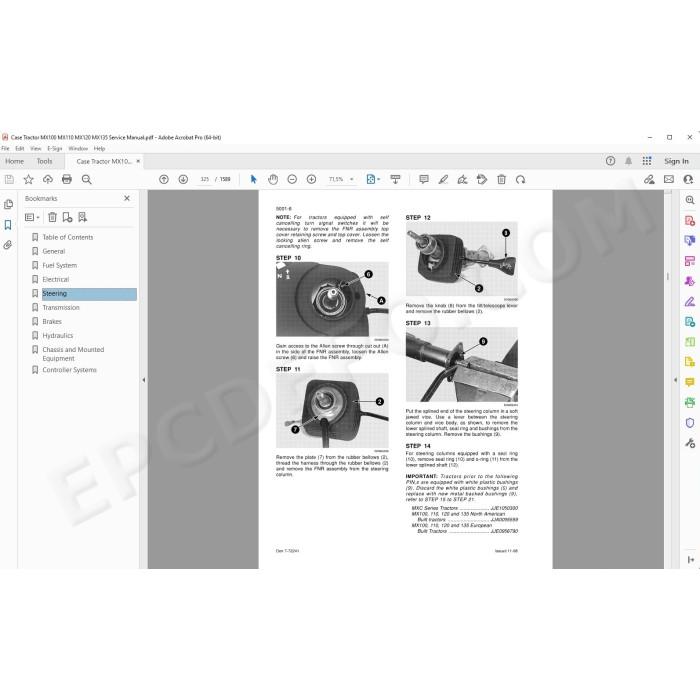The image size is (700, 700).
Task: Add a sticky note comment
Action: pos(424,179)
